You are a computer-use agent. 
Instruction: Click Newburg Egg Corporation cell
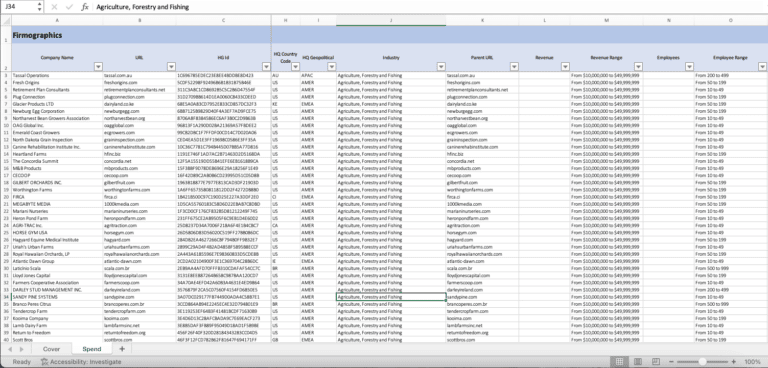[x=57, y=111]
